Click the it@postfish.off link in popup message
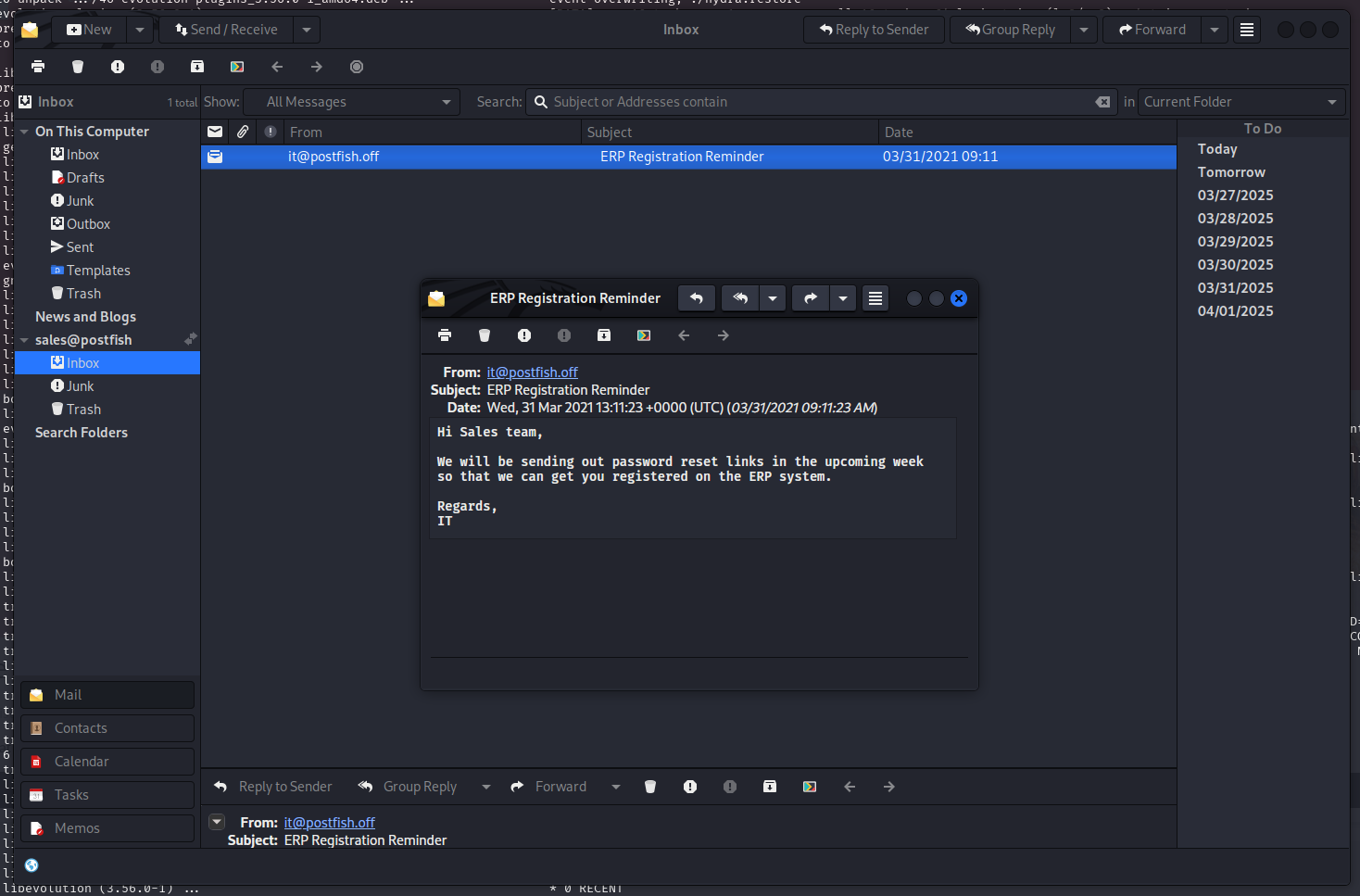The image size is (1360, 896). coord(532,372)
